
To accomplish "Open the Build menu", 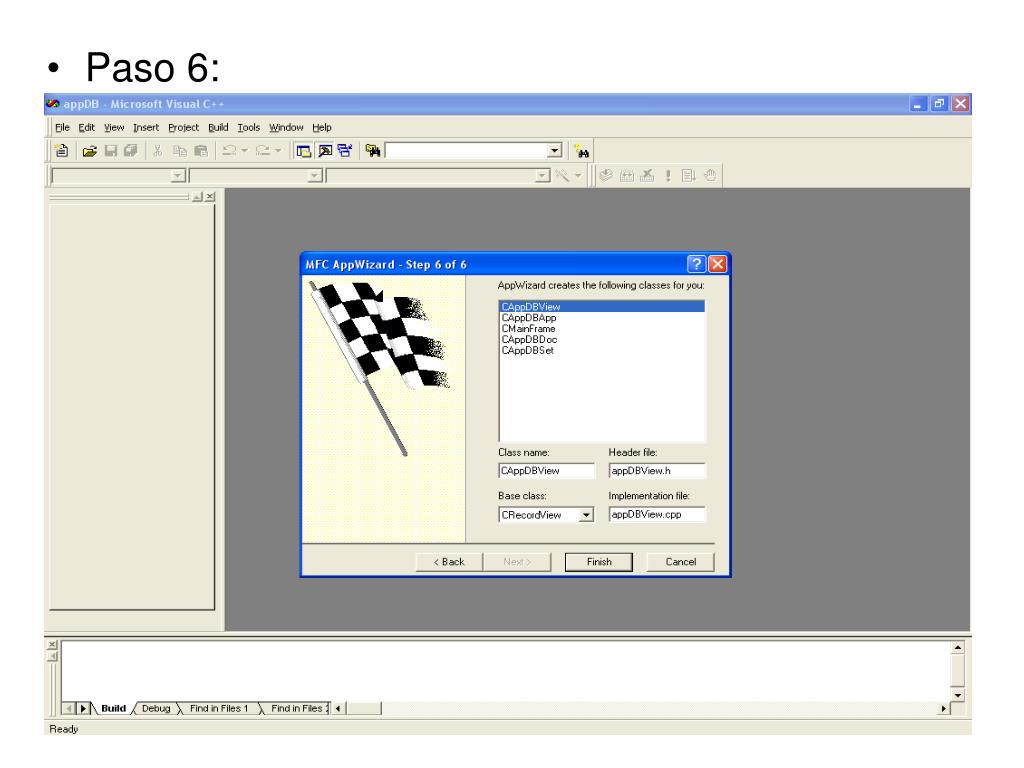I will (x=218, y=127).
